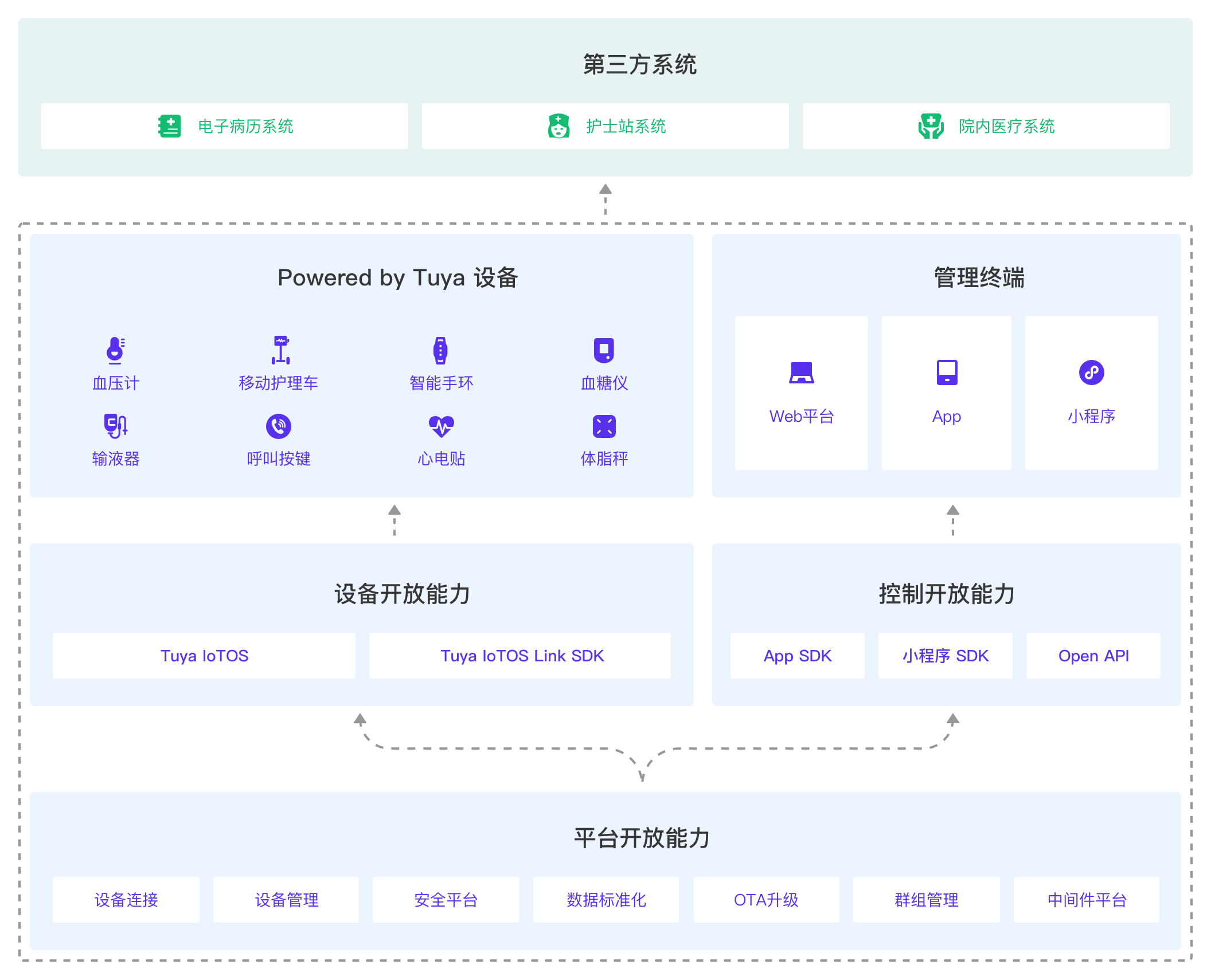Click the electronic medical record book icon
Image resolution: width=1211 pixels, height=980 pixels.
pos(169,126)
